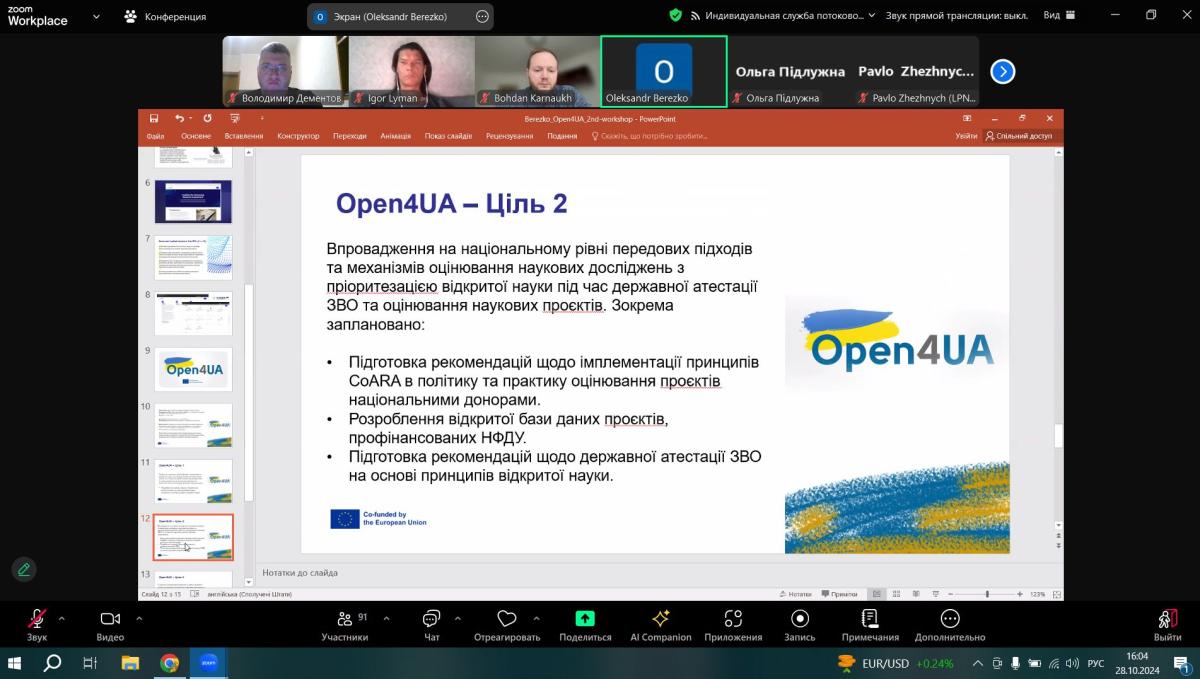Click the Zoom microphone Звук icon
Viewport: 1200px width, 679px height.
point(37,619)
